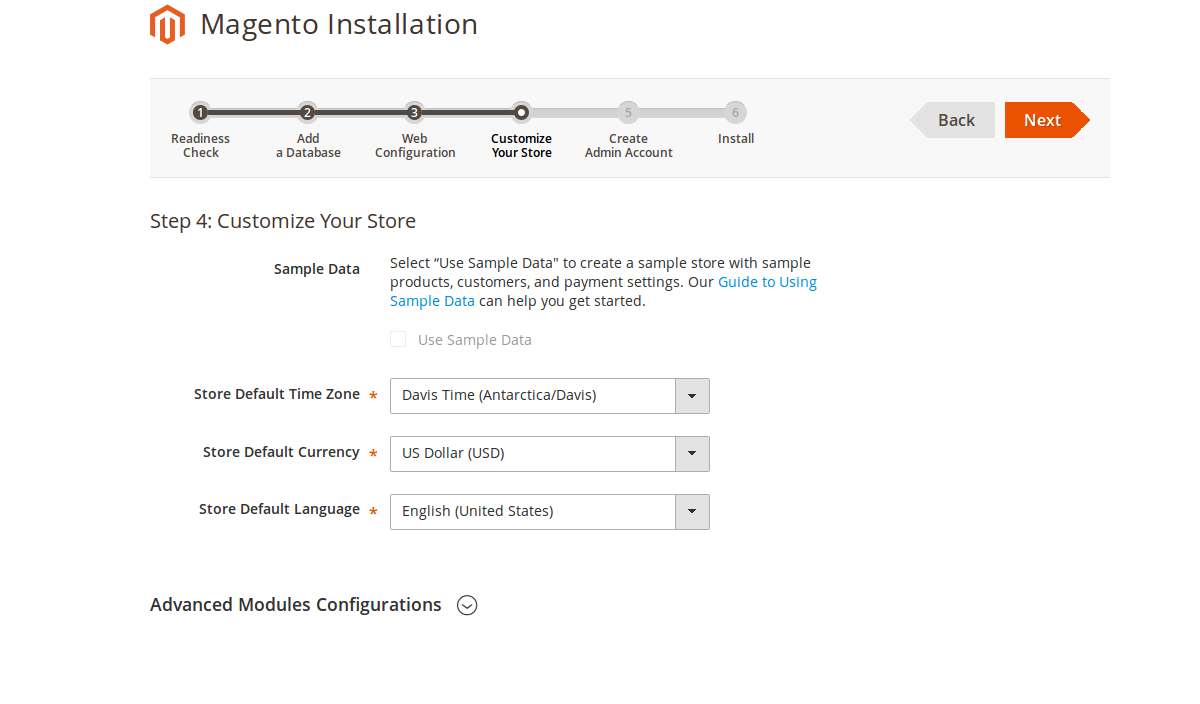Expand Advanced Modules Configurations with the chevron icon
The height and width of the screenshot is (704, 1200).
(x=467, y=605)
